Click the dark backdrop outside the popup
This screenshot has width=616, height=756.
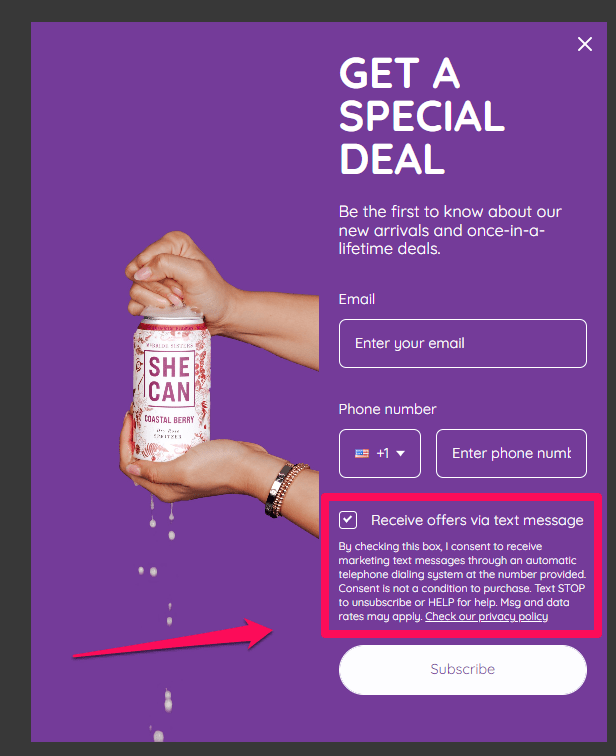coord(14,400)
